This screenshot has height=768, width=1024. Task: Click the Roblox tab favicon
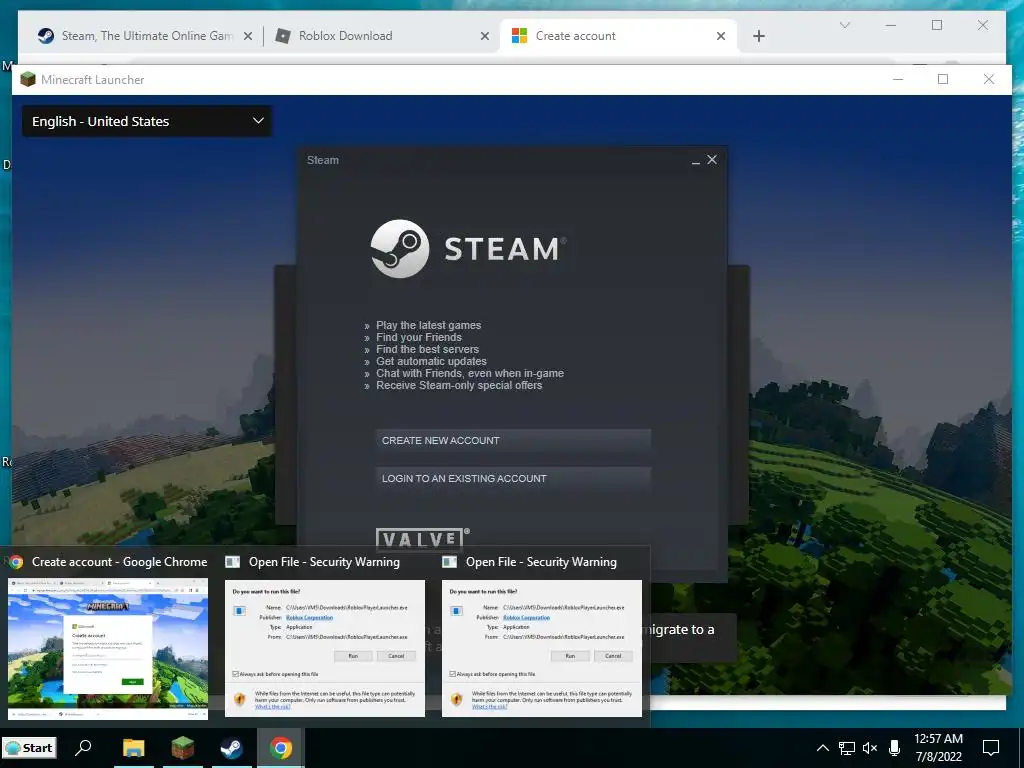coord(283,36)
